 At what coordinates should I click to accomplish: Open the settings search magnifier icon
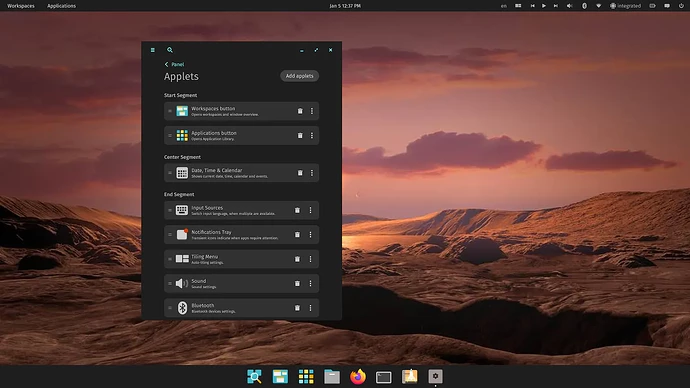coord(170,50)
